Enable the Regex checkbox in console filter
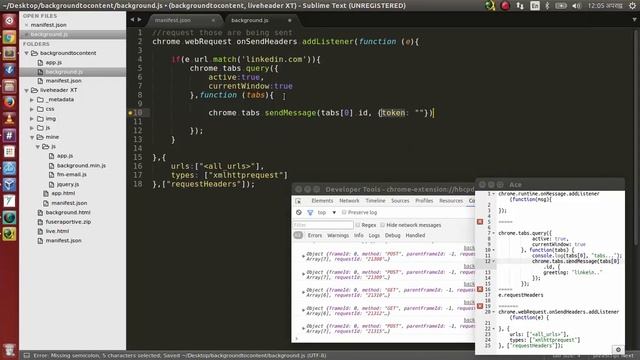The height and width of the screenshot is (360, 640). [358, 225]
